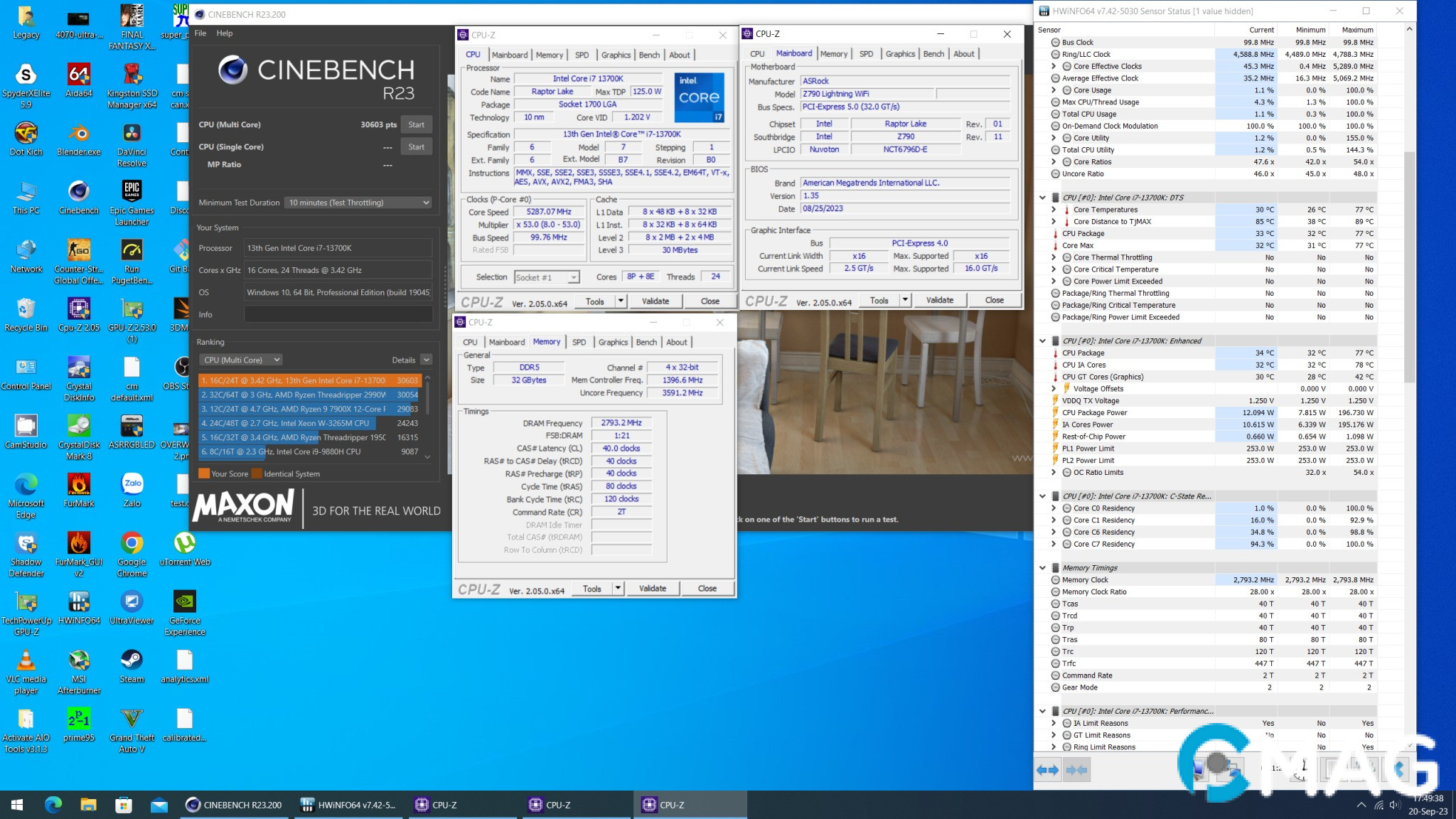Switch to SPD tab in Memory CPU-Z window
This screenshot has height=819, width=1456.
click(x=579, y=342)
